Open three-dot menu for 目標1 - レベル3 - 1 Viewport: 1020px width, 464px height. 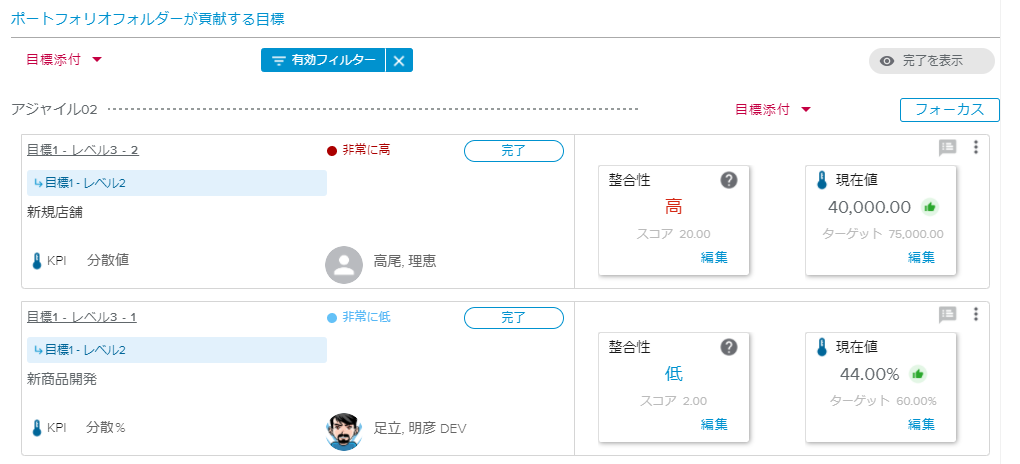[x=976, y=315]
